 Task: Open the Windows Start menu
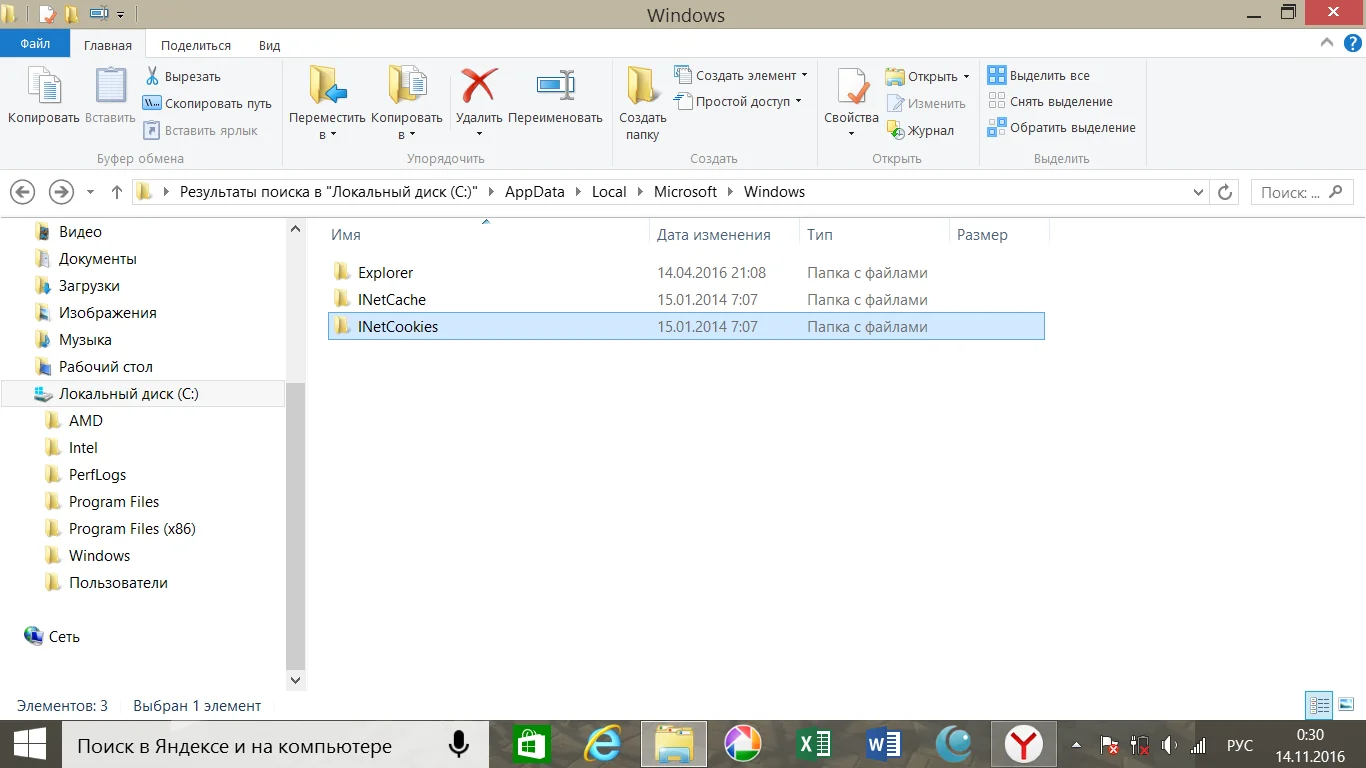point(30,745)
